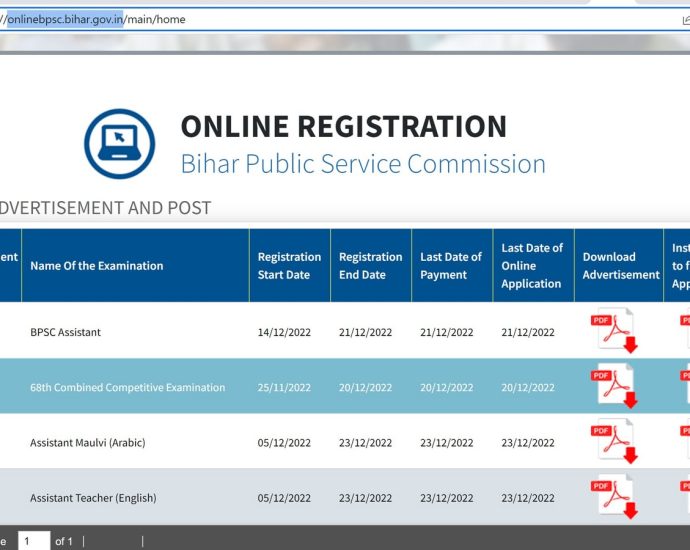Select the BPSC Assistant examination row
690x550 pixels.
65,332
